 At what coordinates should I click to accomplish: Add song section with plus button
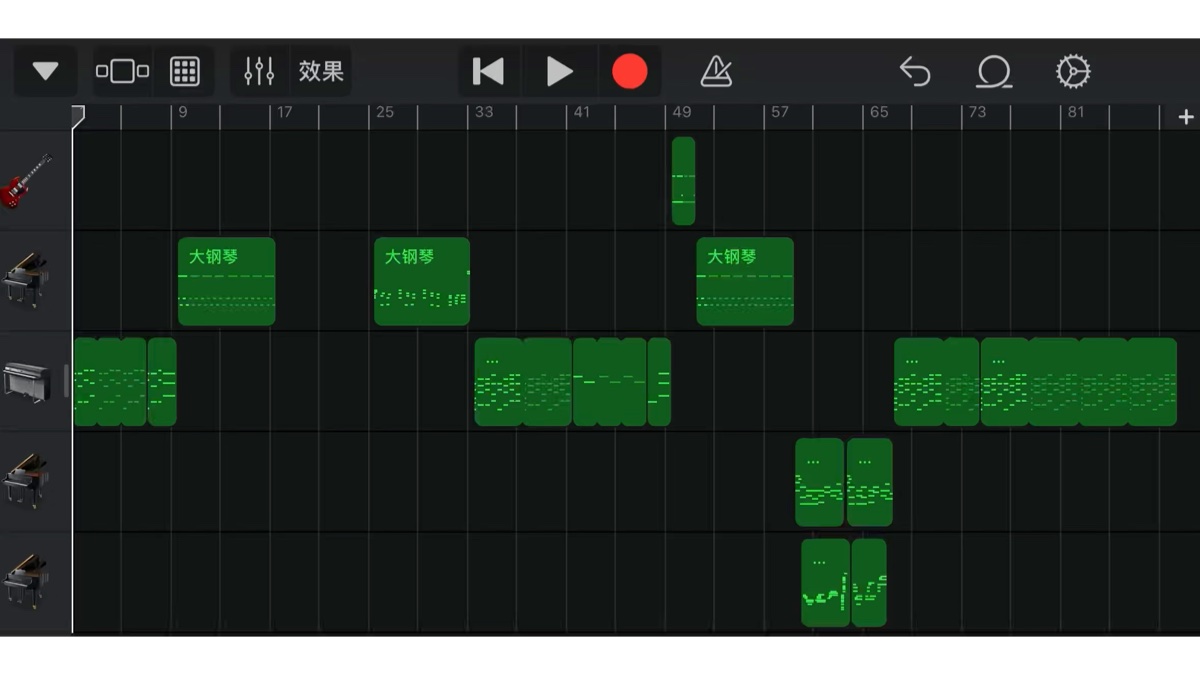1186,117
